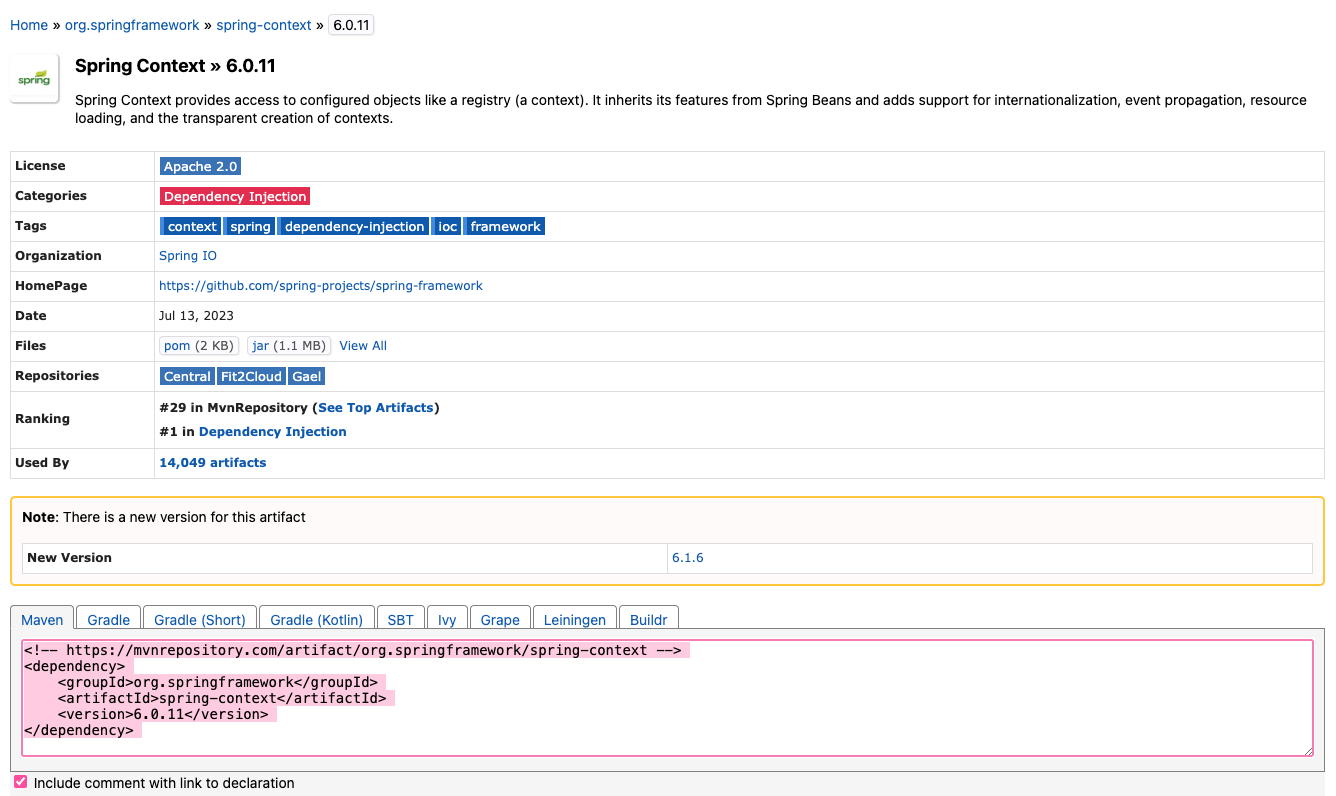Click the Spring logo icon
Image resolution: width=1336 pixels, height=796 pixels.
click(x=34, y=79)
